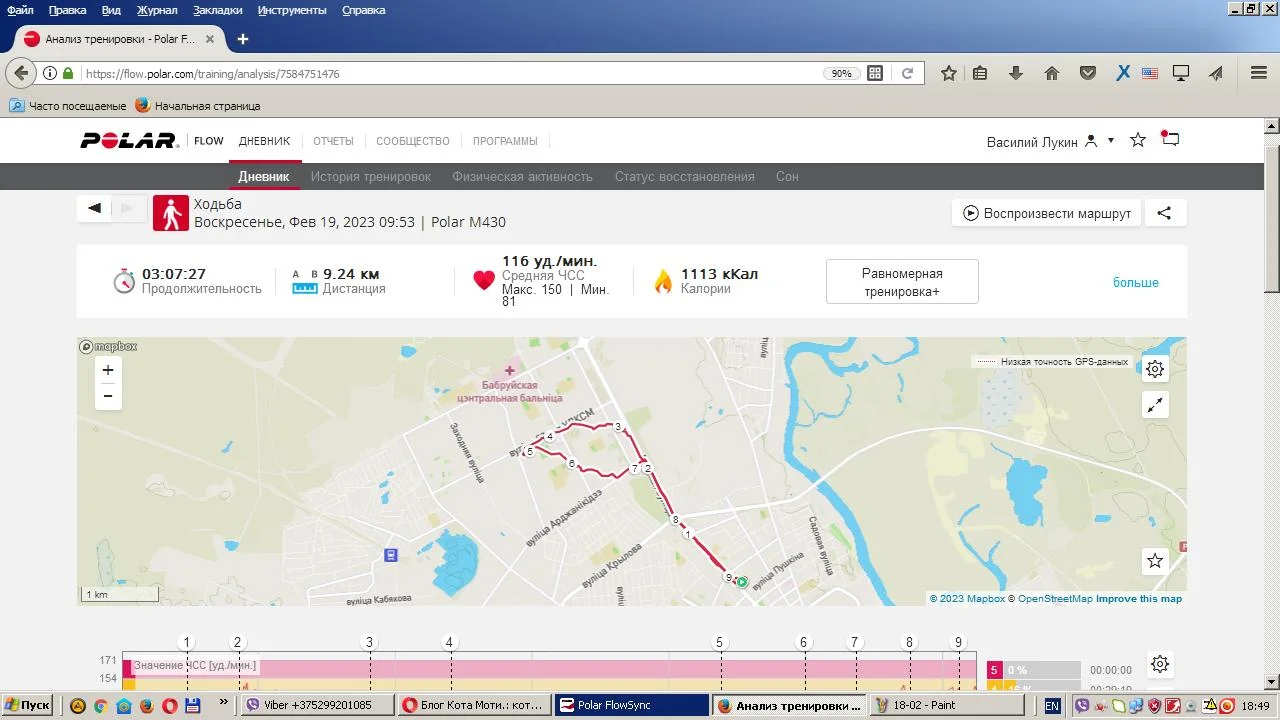Switch to Статус восстановления tab
The image size is (1280, 720).
(685, 176)
